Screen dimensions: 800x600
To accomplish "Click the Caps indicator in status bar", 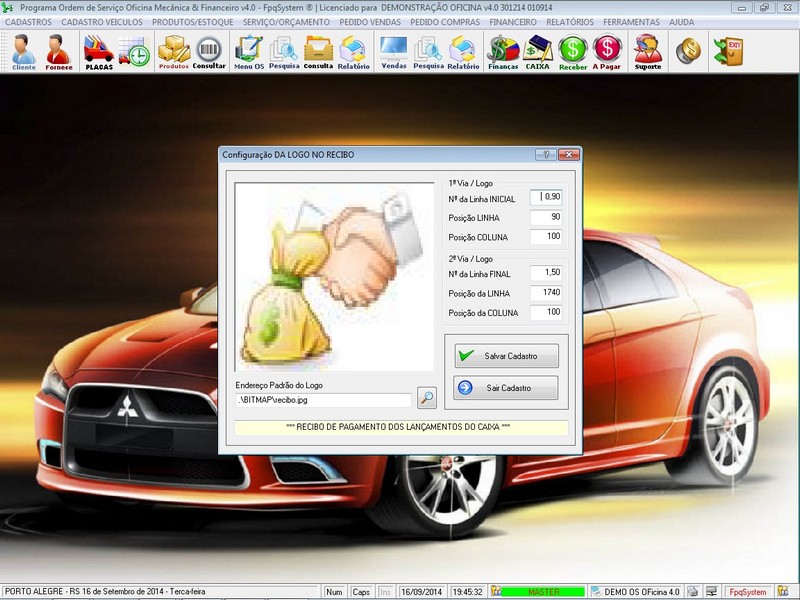I will [361, 592].
